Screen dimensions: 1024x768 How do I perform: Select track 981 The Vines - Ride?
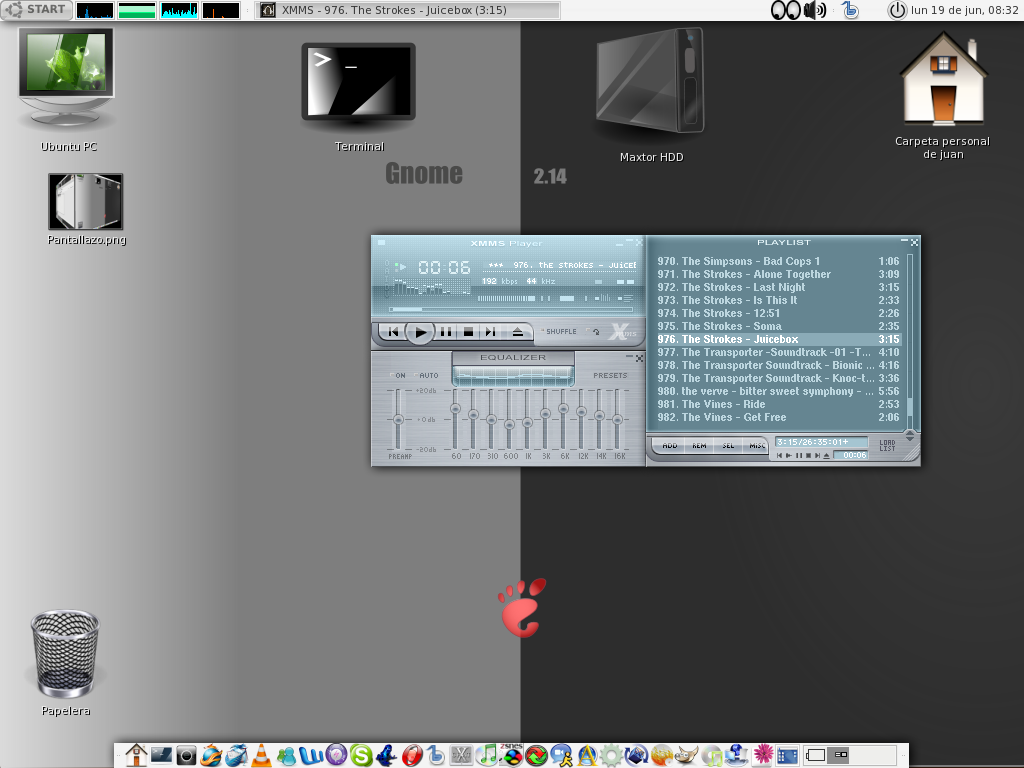778,404
